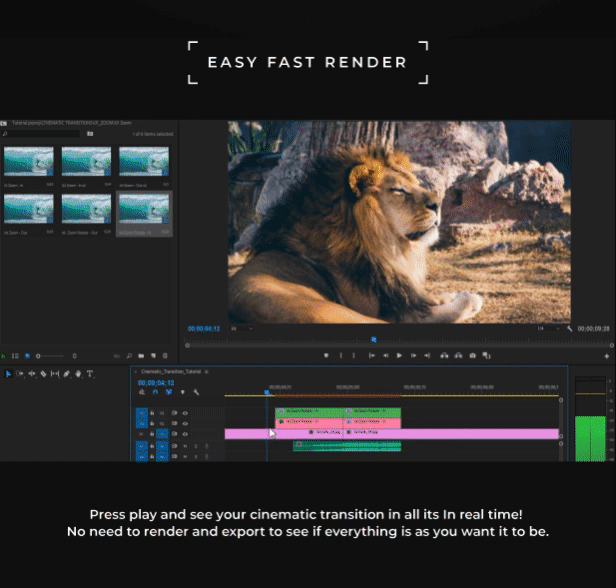The height and width of the screenshot is (588, 616).
Task: Click the timeline timecode 00;00;04;12
Action: click(156, 383)
